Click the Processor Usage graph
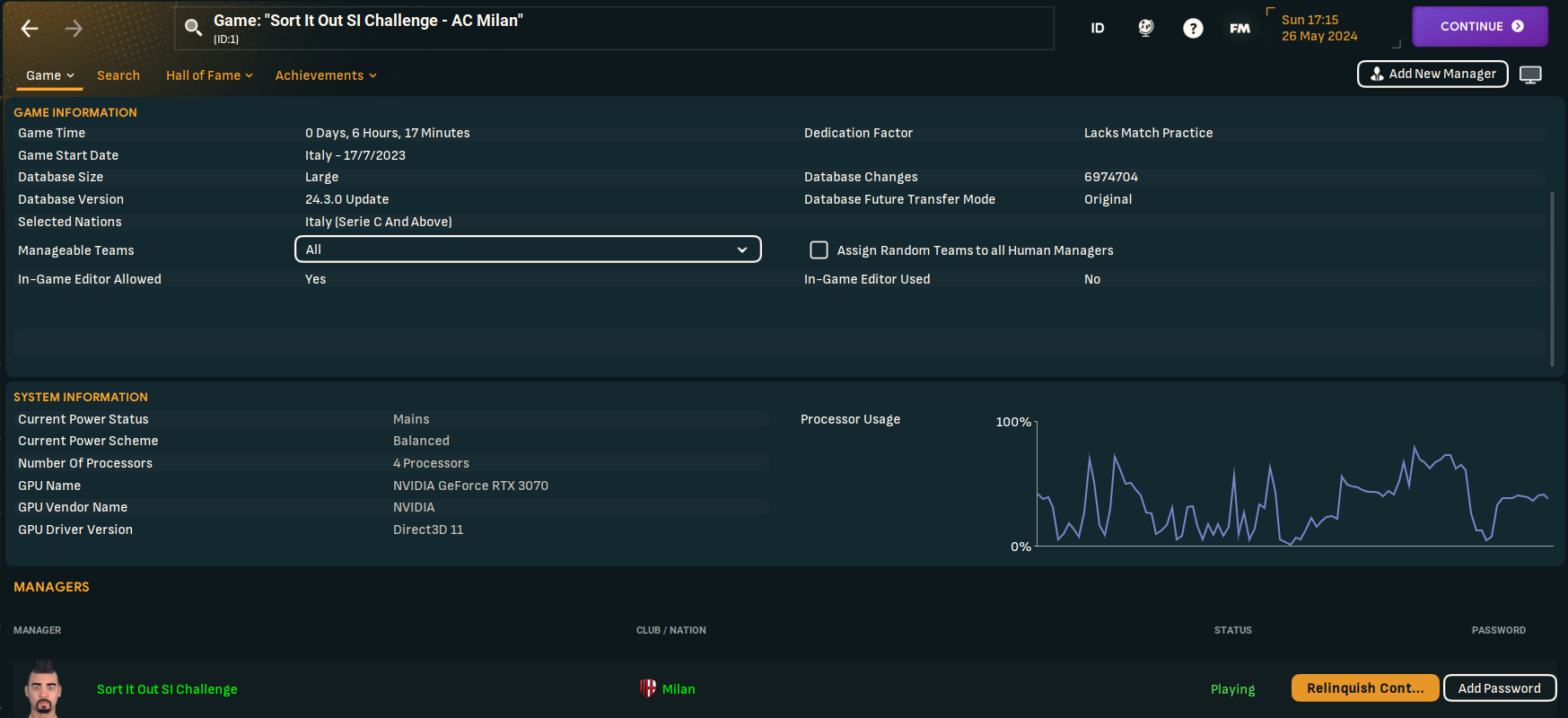Screen dimensions: 1568x718 pyautogui.click(x=1294, y=483)
